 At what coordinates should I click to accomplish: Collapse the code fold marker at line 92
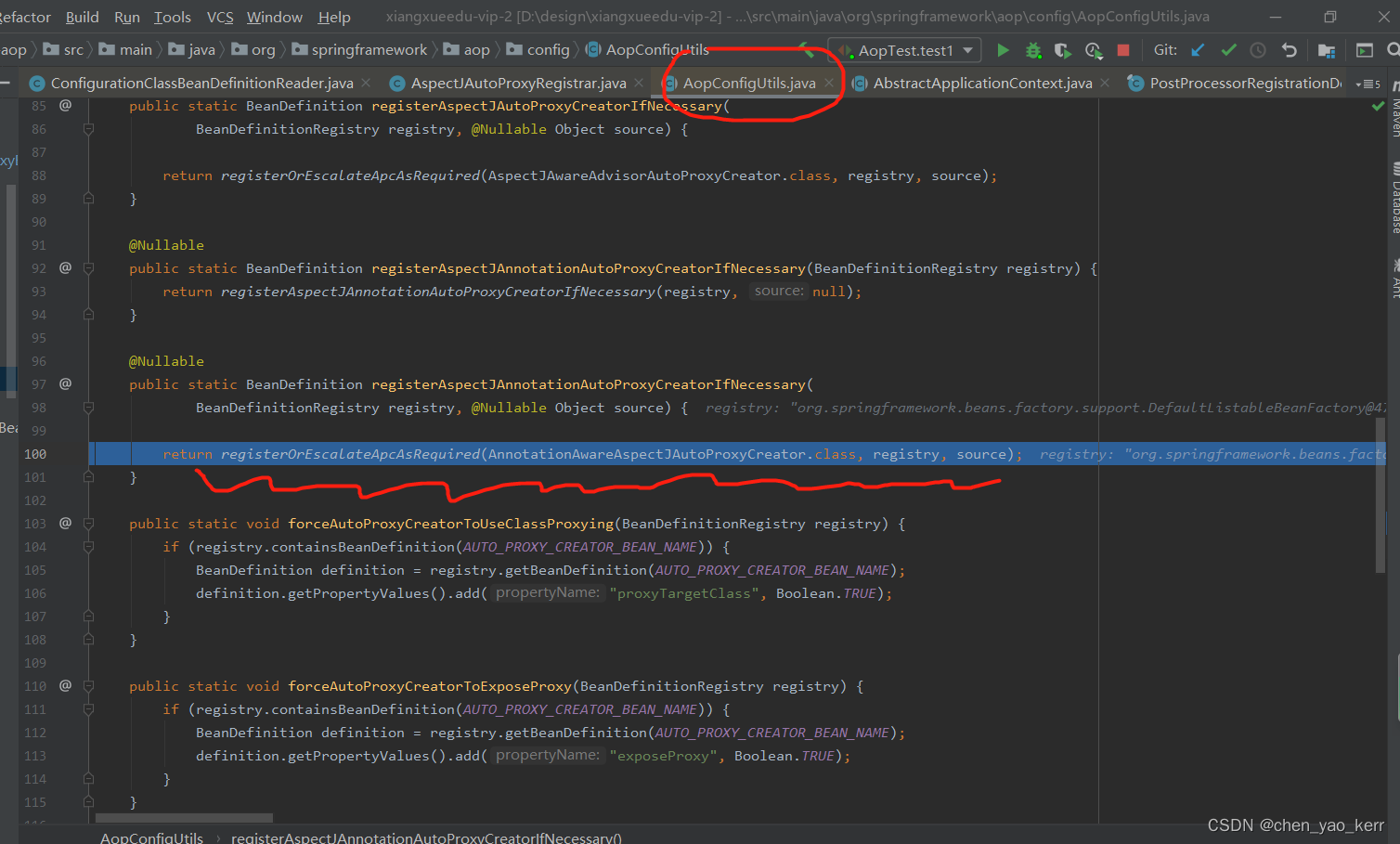(x=88, y=268)
